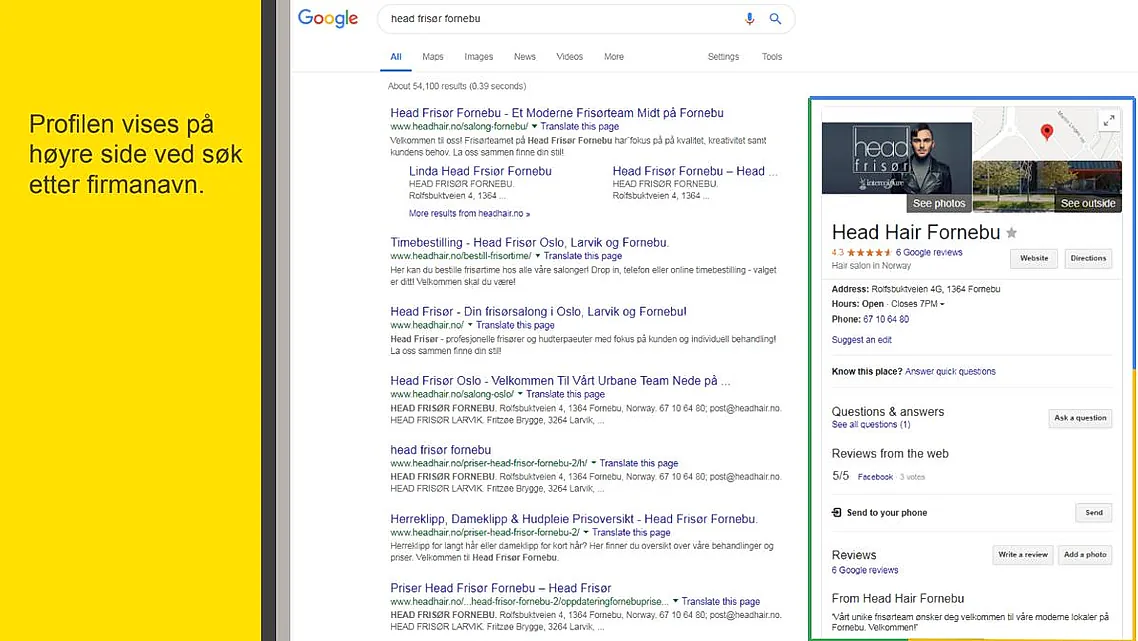The height and width of the screenshot is (641, 1138).
Task: Click the Send to your phone icon
Action: click(x=837, y=513)
